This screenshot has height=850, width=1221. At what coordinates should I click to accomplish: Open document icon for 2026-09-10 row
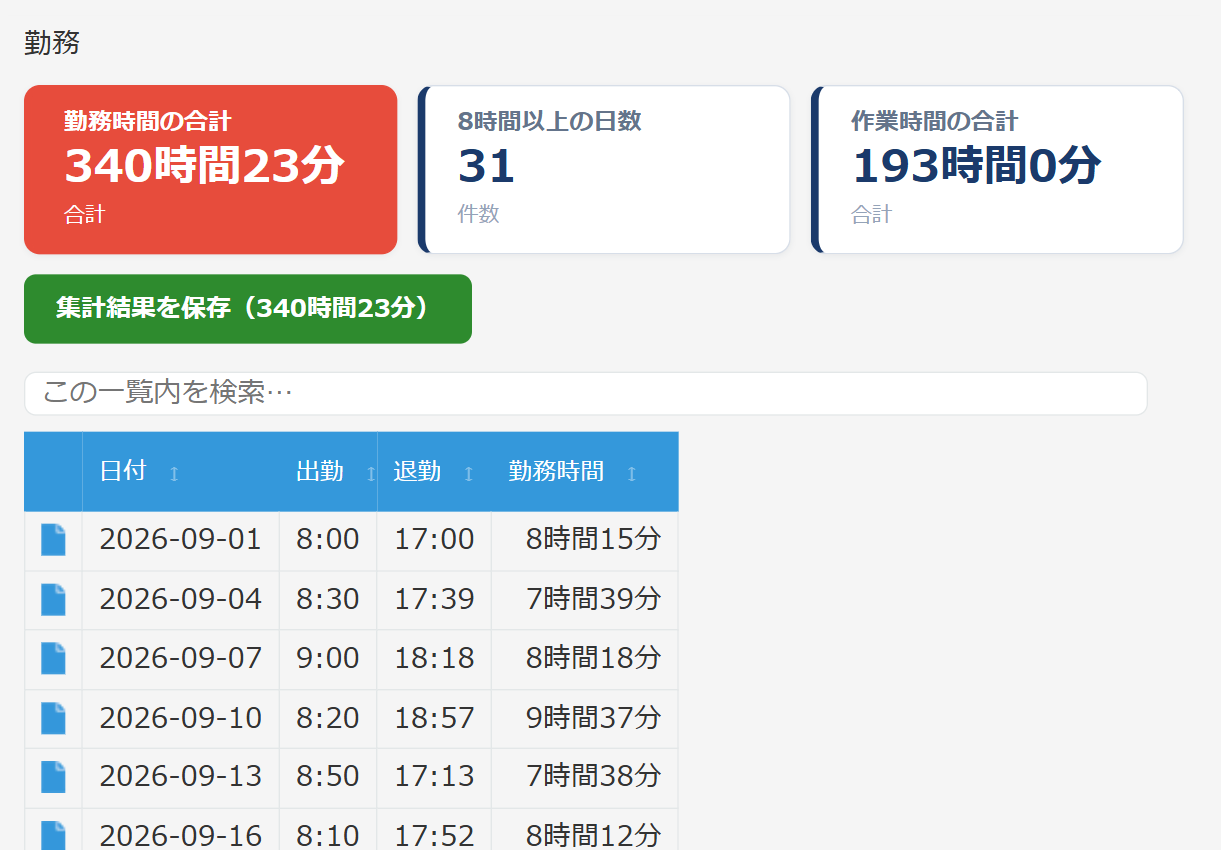point(53,718)
